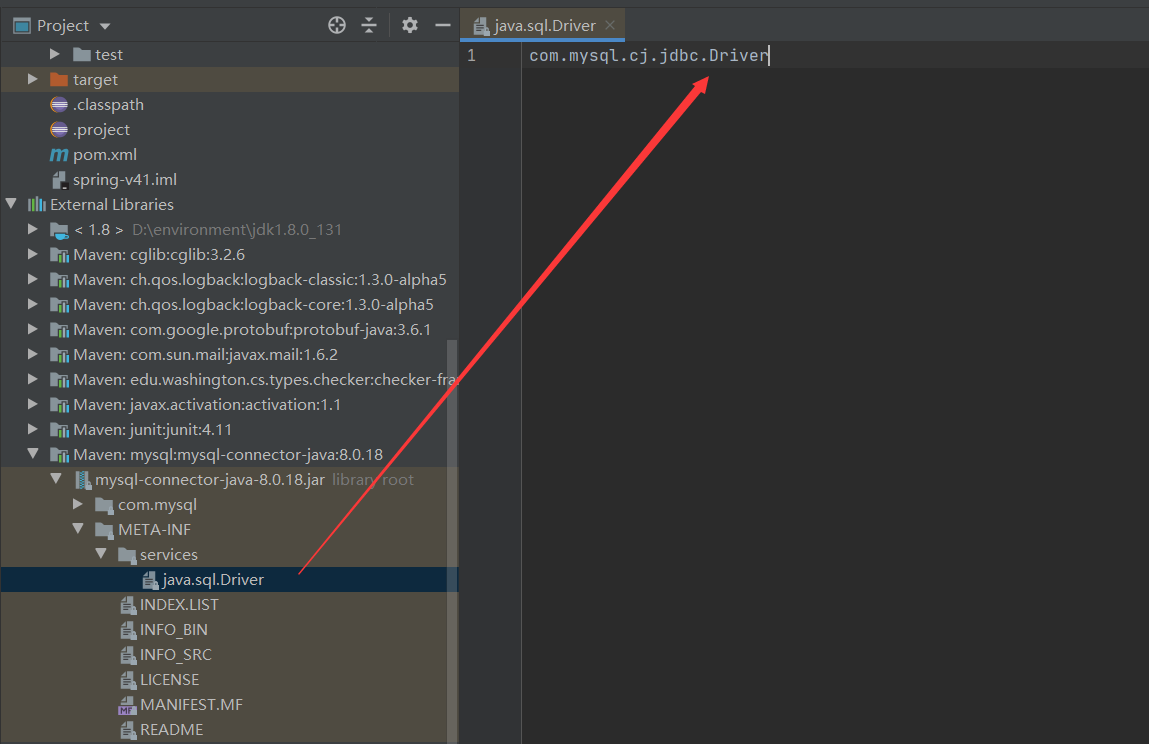The height and width of the screenshot is (744, 1149).
Task: Hide the Project tool window
Action: 443,25
